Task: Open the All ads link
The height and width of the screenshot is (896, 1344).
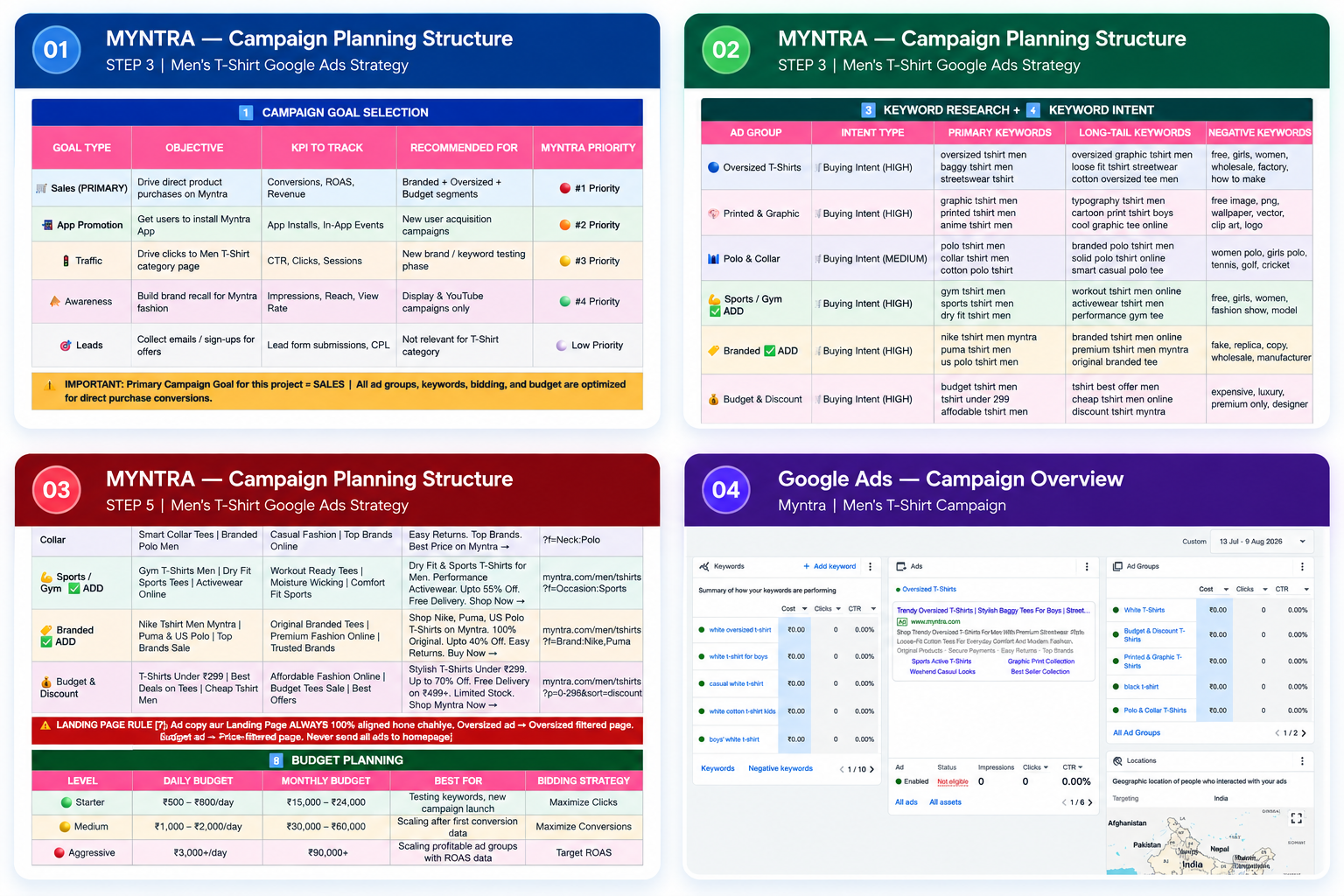Action: tap(906, 802)
